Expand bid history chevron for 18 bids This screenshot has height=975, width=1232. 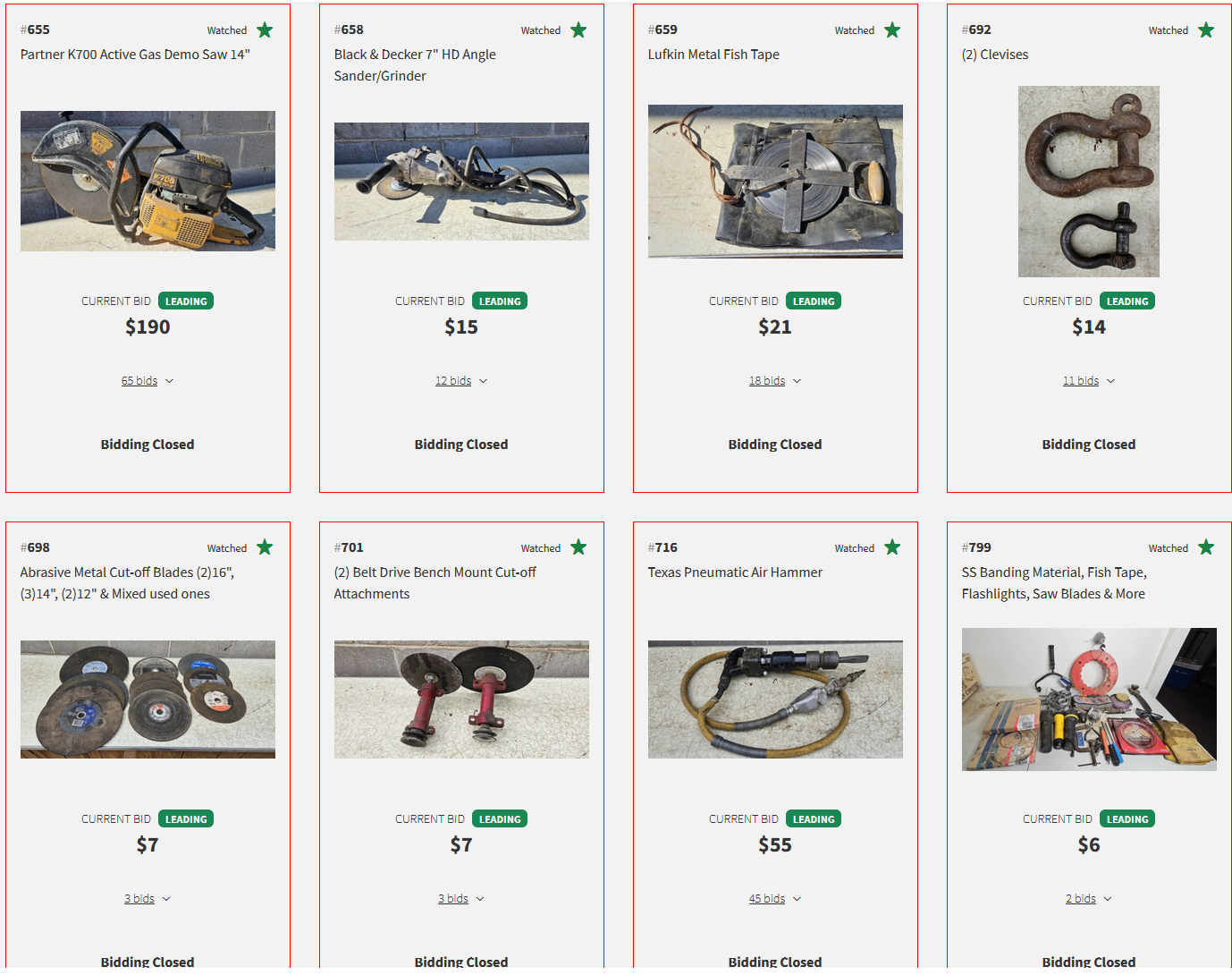[x=797, y=381]
